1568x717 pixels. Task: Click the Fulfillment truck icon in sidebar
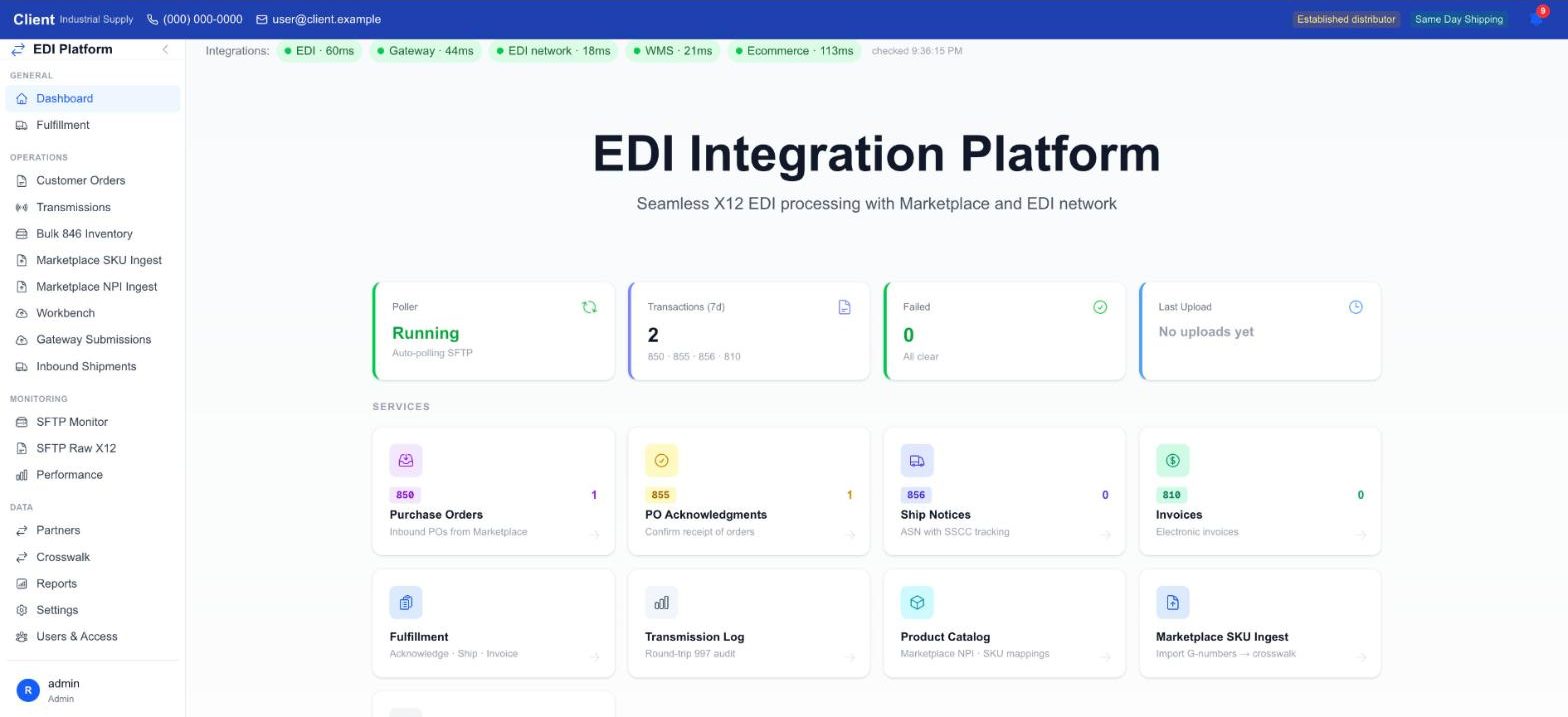pos(22,125)
